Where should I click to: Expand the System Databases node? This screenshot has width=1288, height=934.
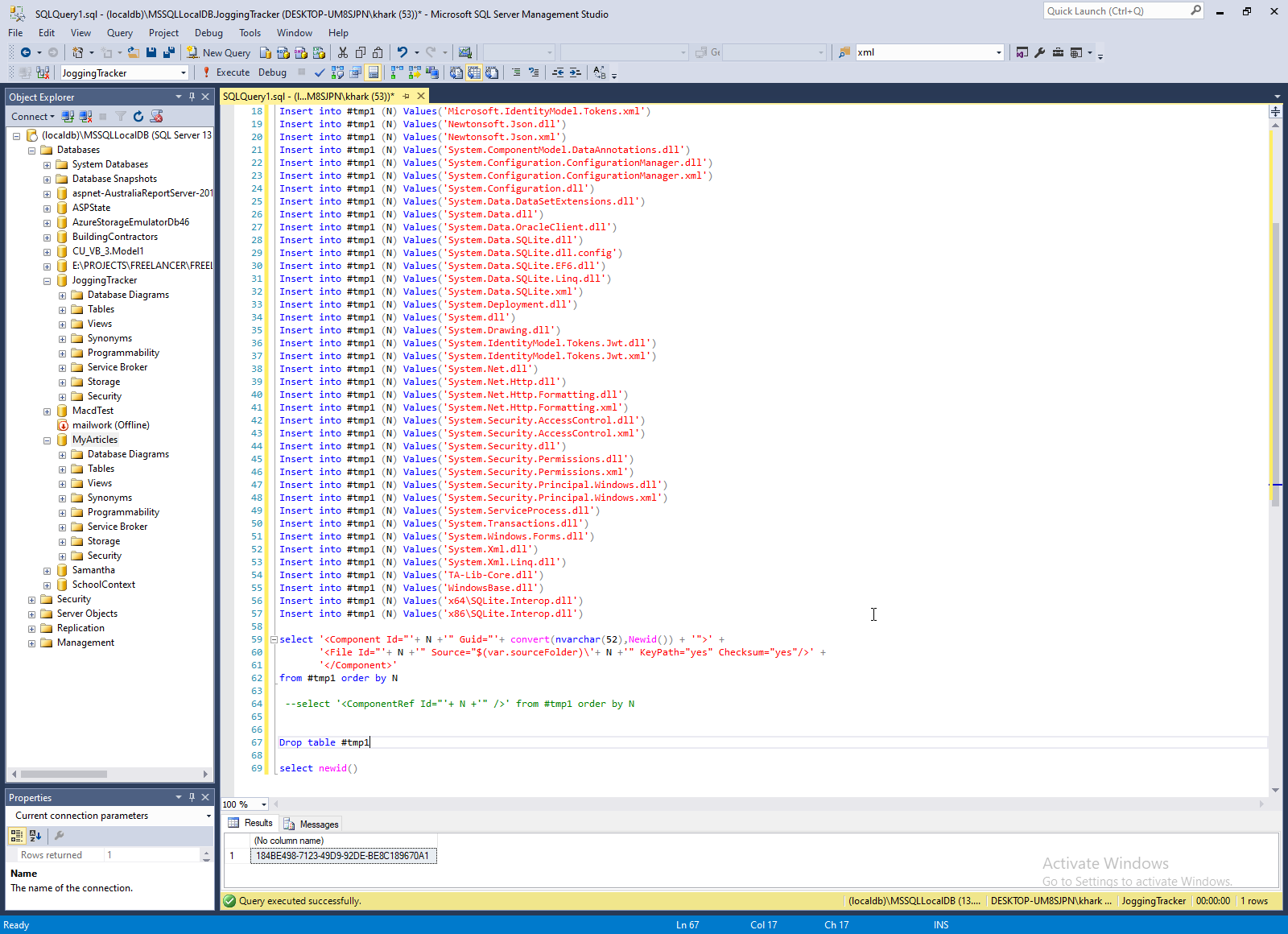pyautogui.click(x=47, y=165)
